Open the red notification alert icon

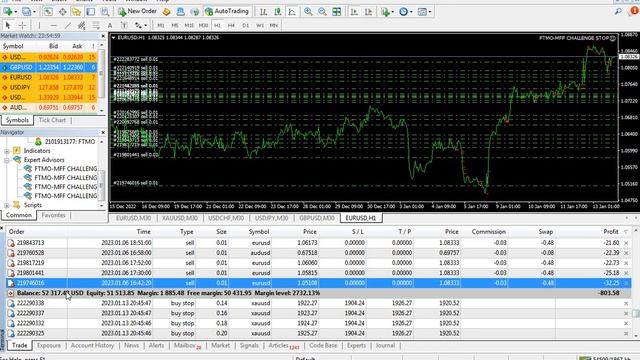(x=634, y=11)
